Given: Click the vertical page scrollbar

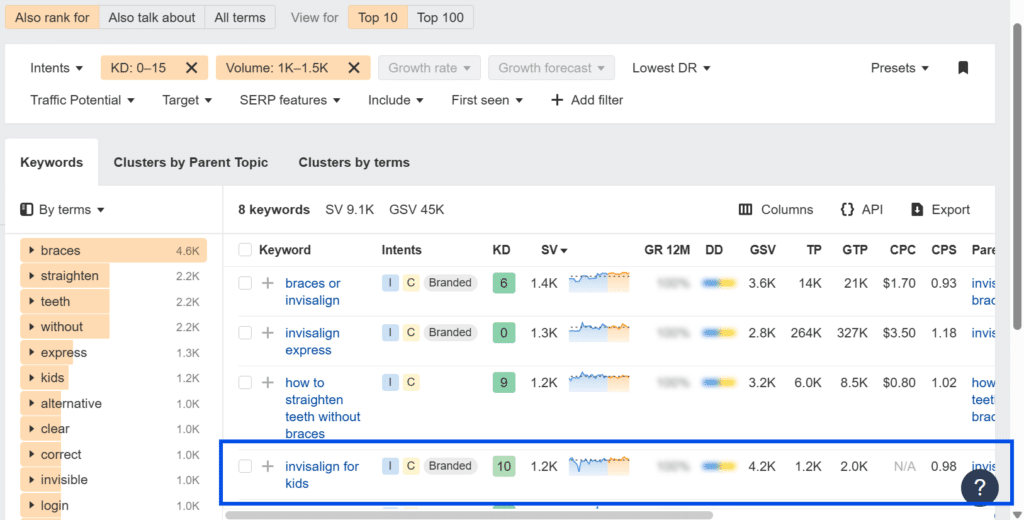Looking at the screenshot, I should tap(1017, 176).
